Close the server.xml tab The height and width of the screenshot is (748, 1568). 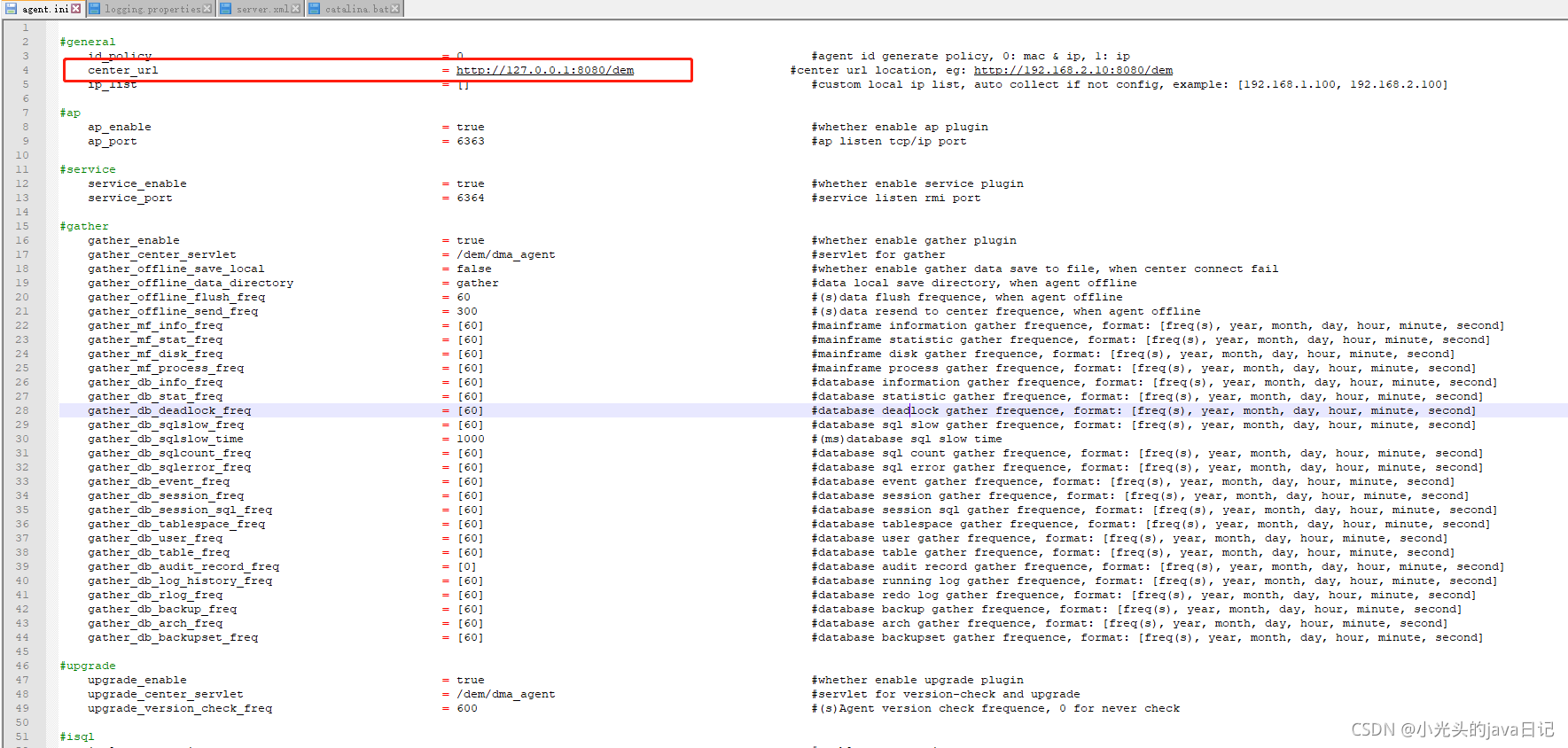295,9
